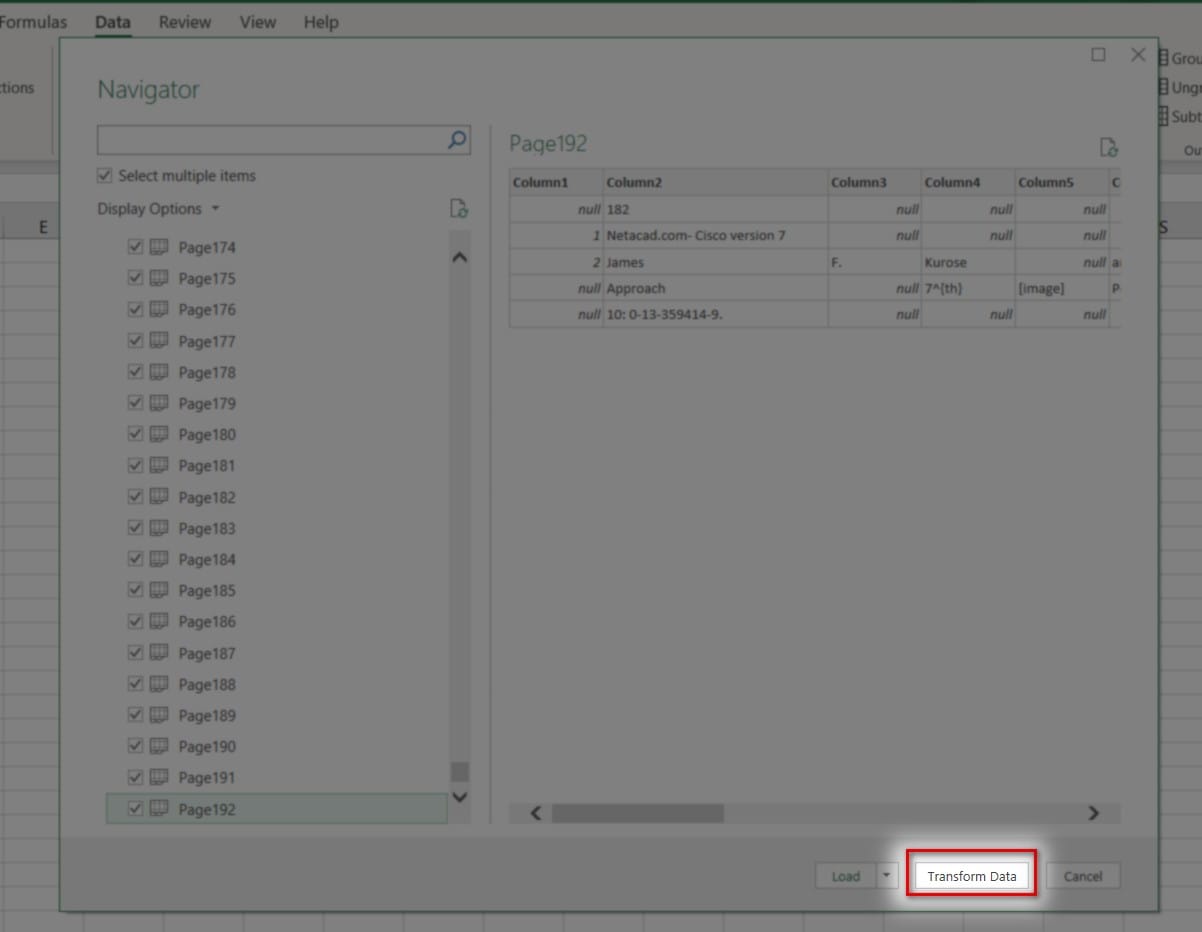
Task: Uncheck the Page187 checkbox
Action: 136,652
